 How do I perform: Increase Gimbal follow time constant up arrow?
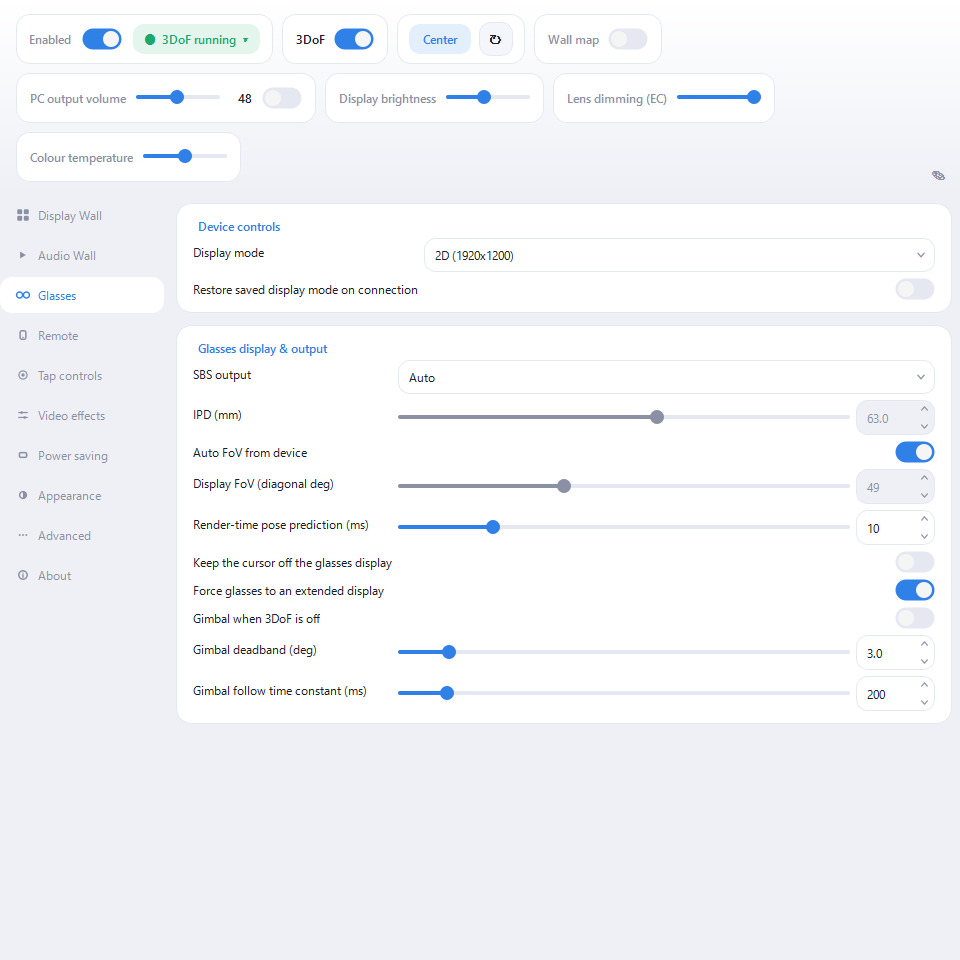924,685
